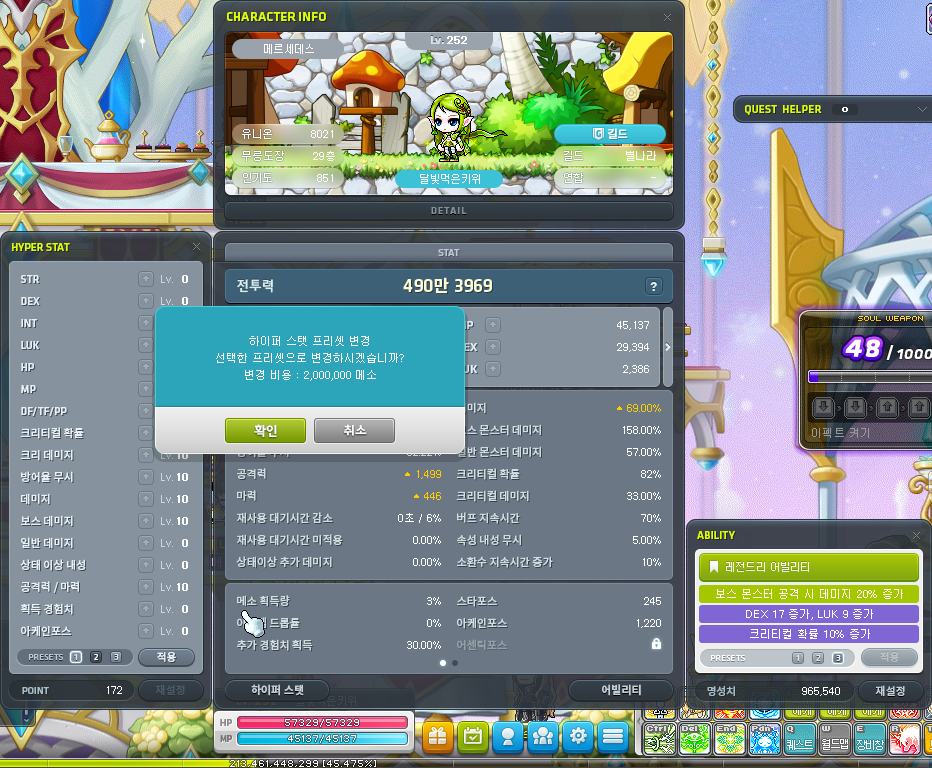Add a point to Hyper Stat DEX
Screen dimensions: 932x768
click(x=146, y=301)
